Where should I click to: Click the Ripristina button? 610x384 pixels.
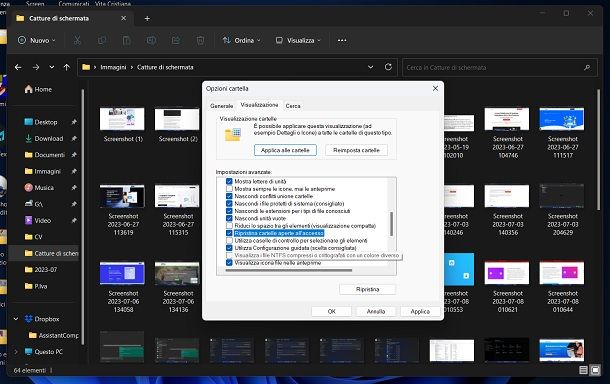click(368, 289)
